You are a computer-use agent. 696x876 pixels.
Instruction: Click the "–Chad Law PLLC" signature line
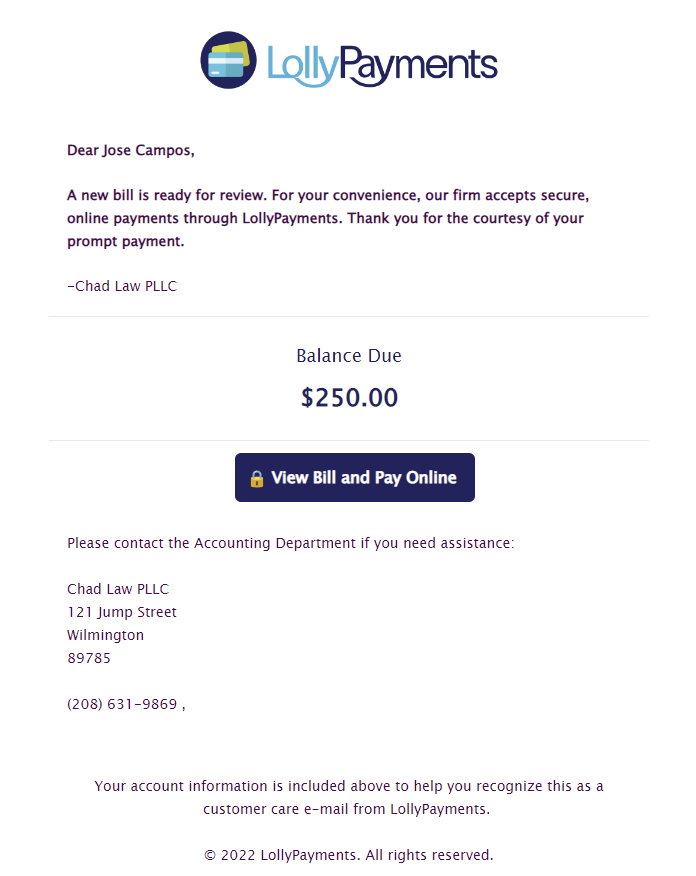click(122, 286)
